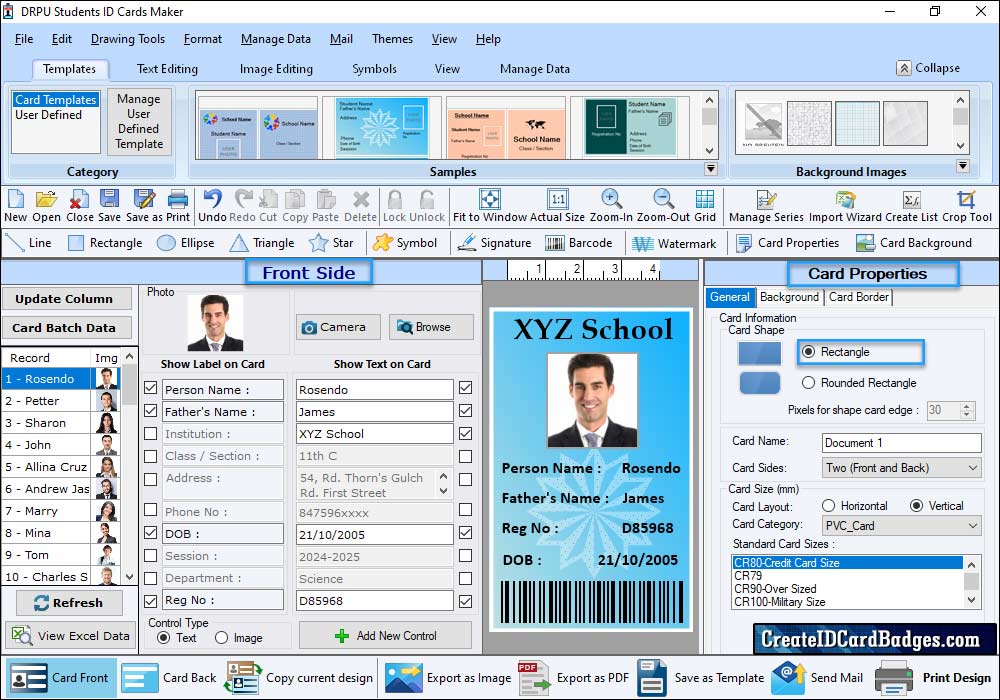Open the Card Sides dropdown

(x=901, y=468)
